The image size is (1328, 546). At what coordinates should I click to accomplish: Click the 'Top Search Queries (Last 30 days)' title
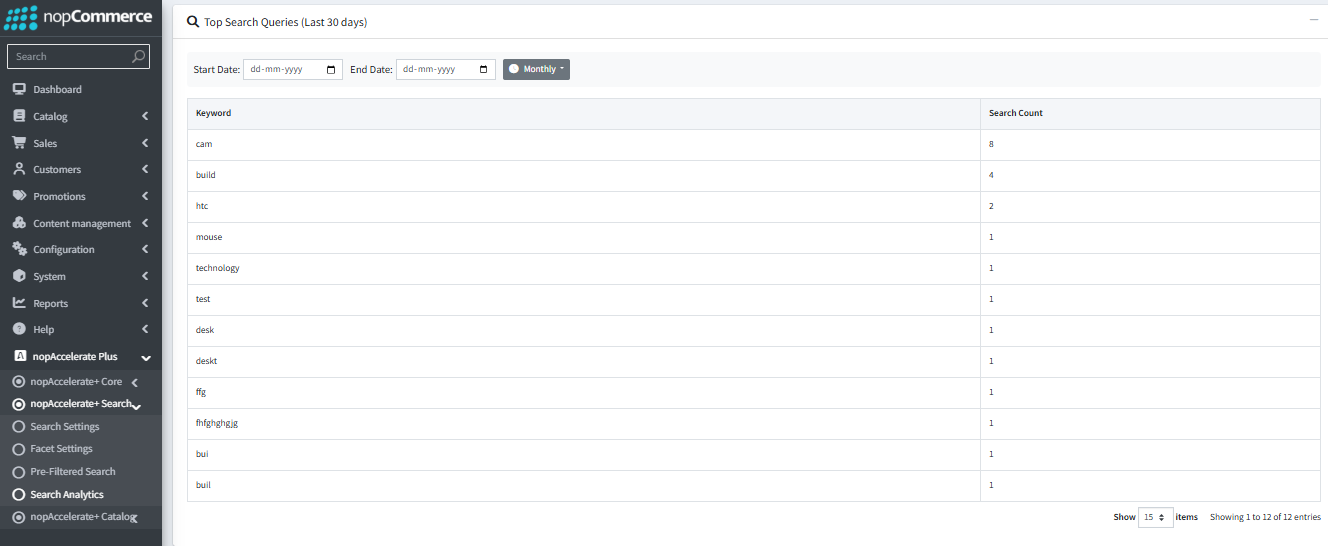pos(285,21)
